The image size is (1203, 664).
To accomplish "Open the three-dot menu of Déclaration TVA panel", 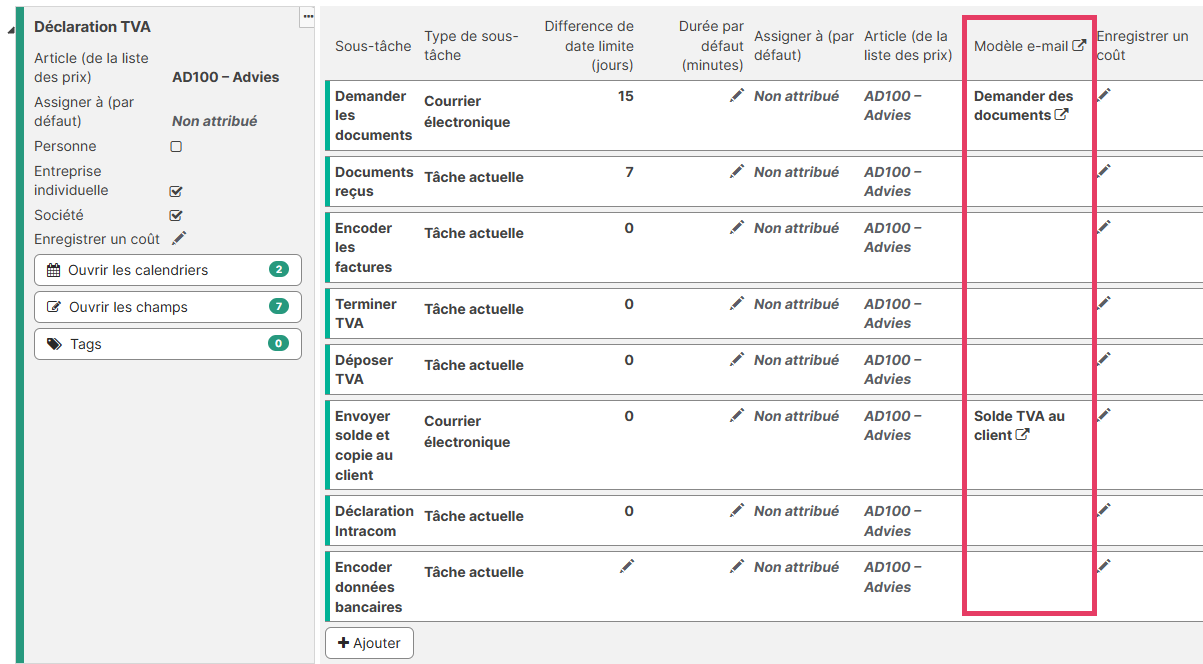I will tap(308, 16).
